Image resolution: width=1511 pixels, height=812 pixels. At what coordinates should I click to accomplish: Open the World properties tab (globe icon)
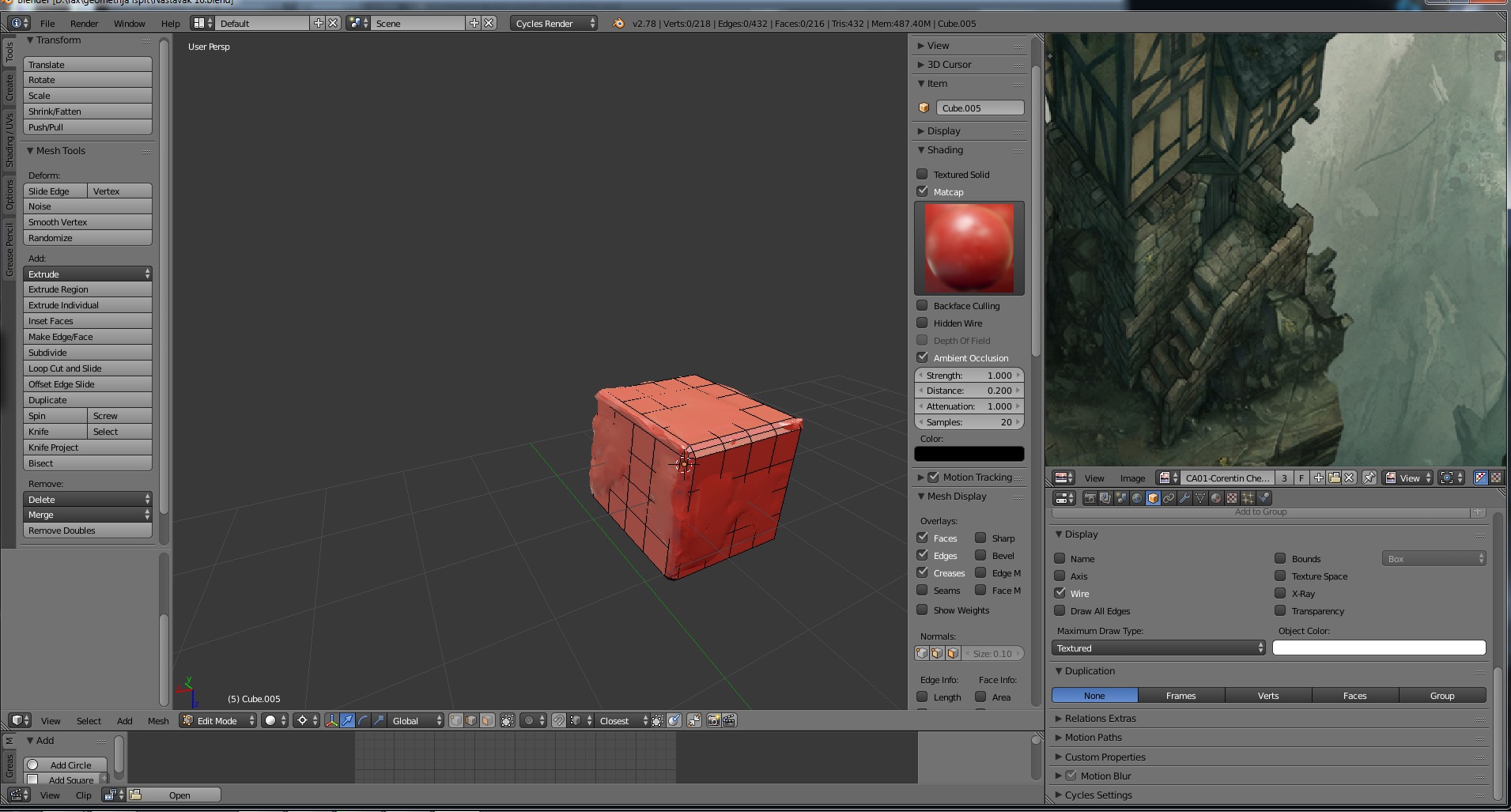click(x=1137, y=498)
